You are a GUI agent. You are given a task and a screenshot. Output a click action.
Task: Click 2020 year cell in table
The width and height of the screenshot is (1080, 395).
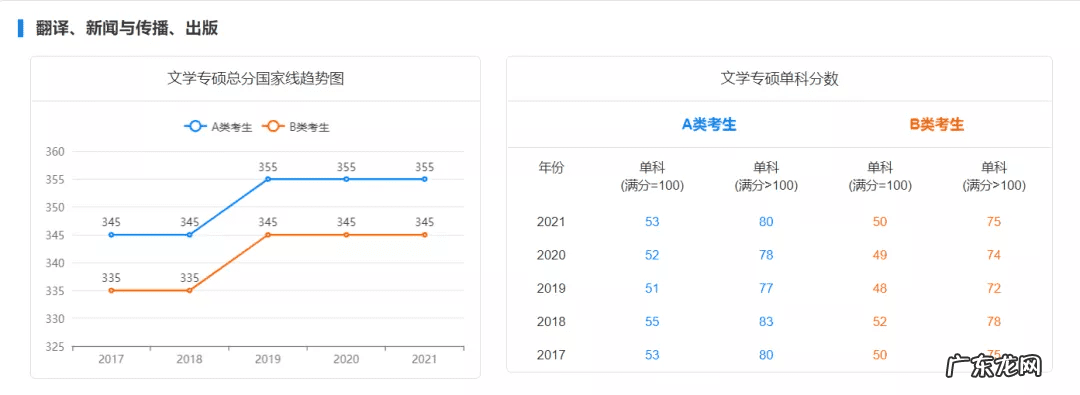(x=551, y=255)
